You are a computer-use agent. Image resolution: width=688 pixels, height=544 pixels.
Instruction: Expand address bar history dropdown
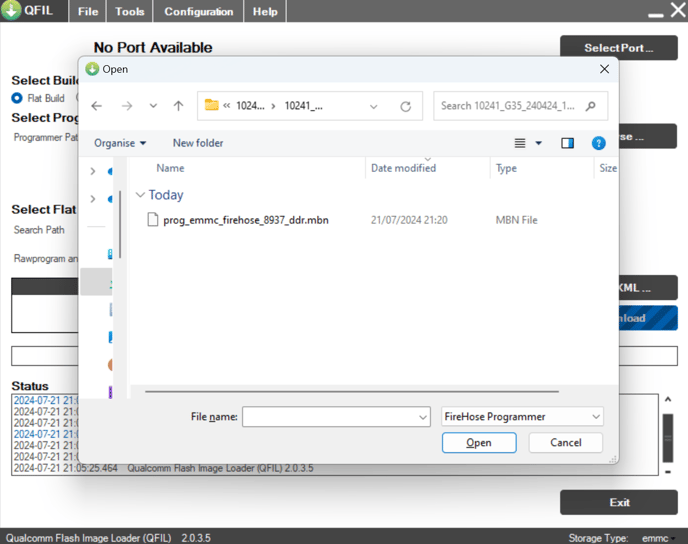(373, 106)
